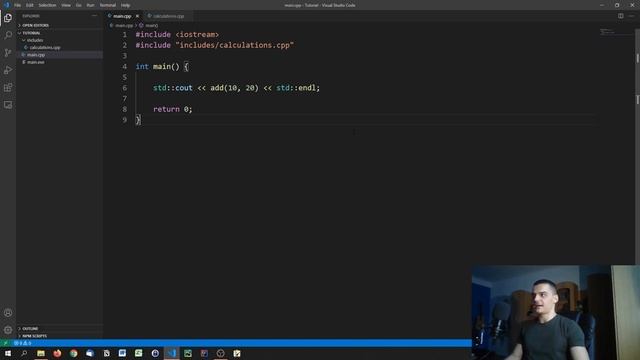Click main.cpp in the breadcrumb
Viewport: 640px width, 360px height.
[124, 25]
